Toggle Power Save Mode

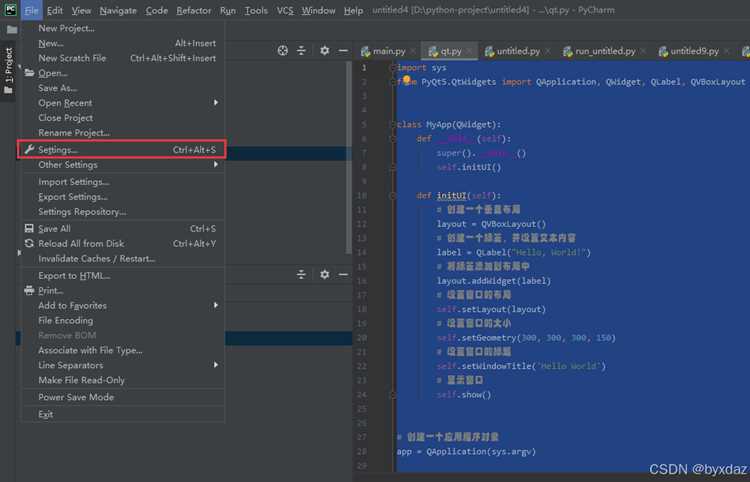tap(123, 397)
